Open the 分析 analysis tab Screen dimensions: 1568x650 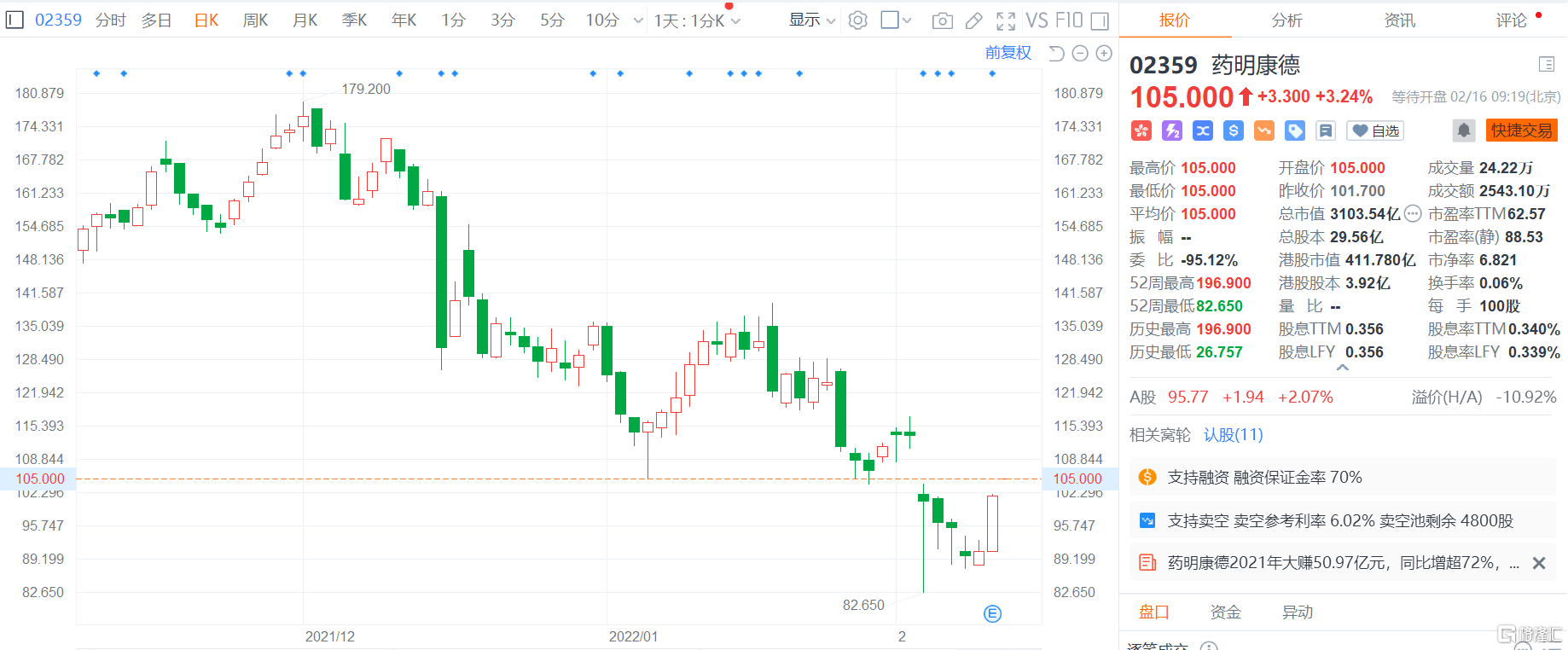coord(1287,20)
